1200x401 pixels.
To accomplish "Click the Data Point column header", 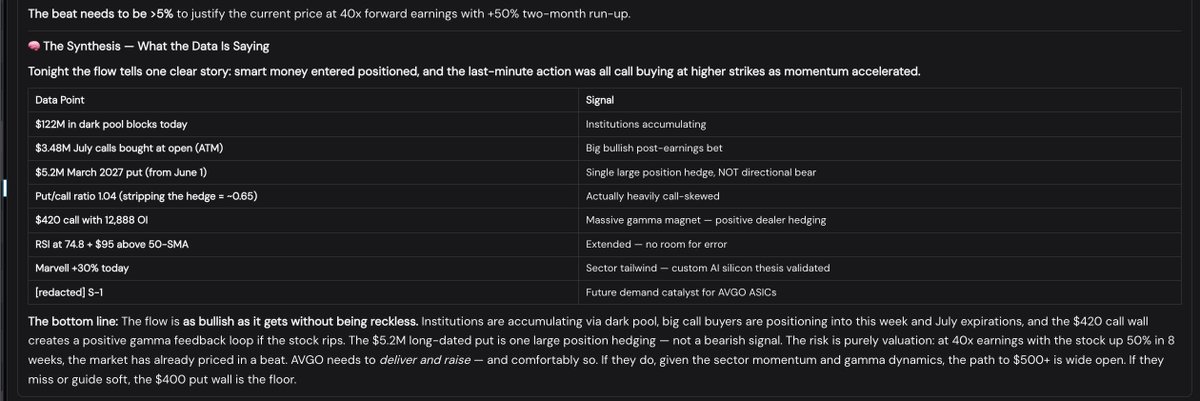I will pyautogui.click(x=304, y=100).
